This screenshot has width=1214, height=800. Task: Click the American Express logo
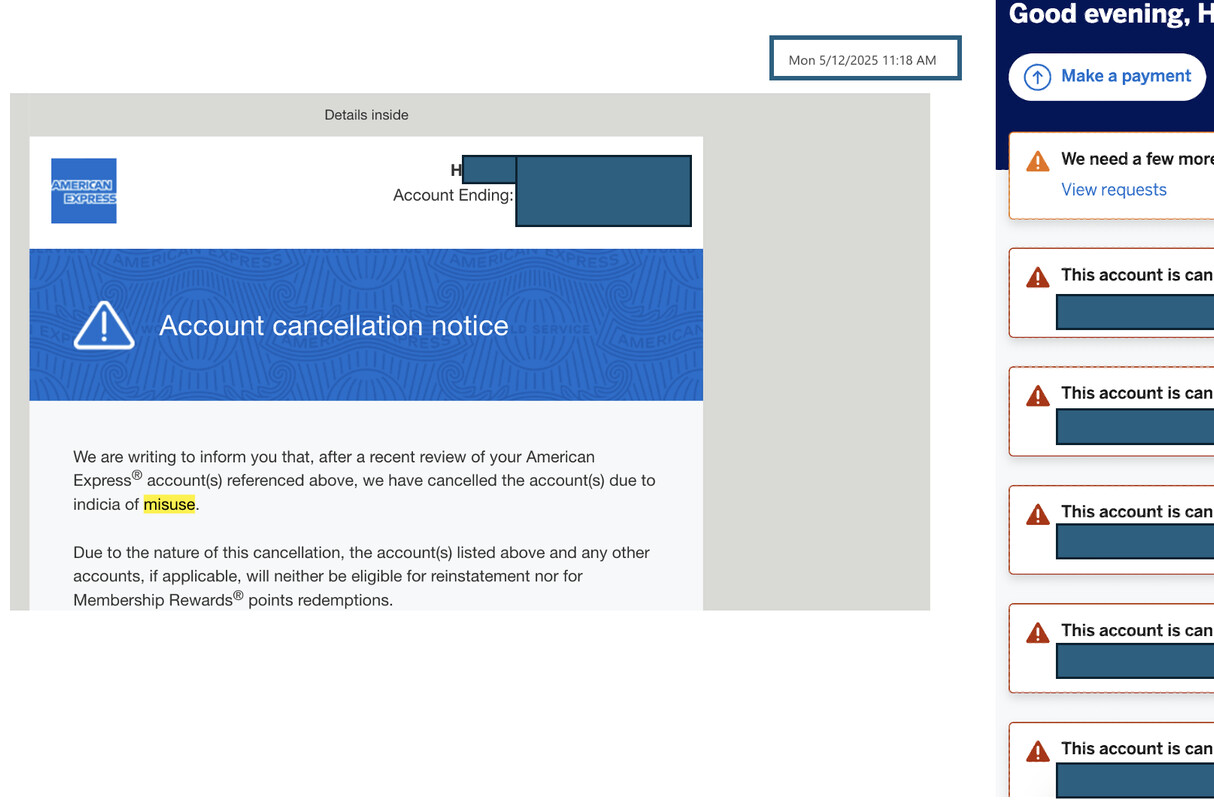84,191
